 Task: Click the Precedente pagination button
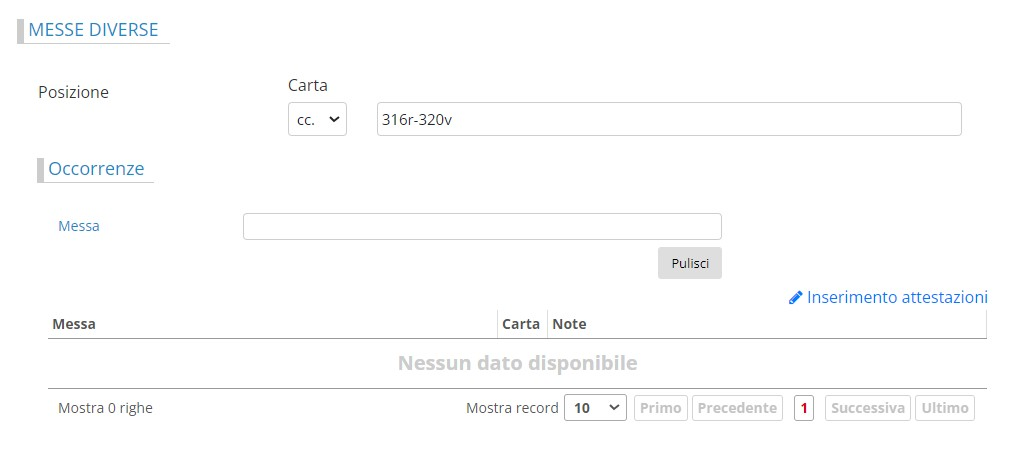point(737,408)
